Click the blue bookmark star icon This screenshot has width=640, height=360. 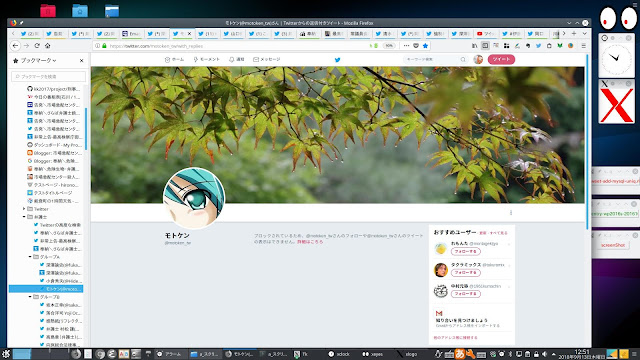pyautogui.click(x=425, y=46)
